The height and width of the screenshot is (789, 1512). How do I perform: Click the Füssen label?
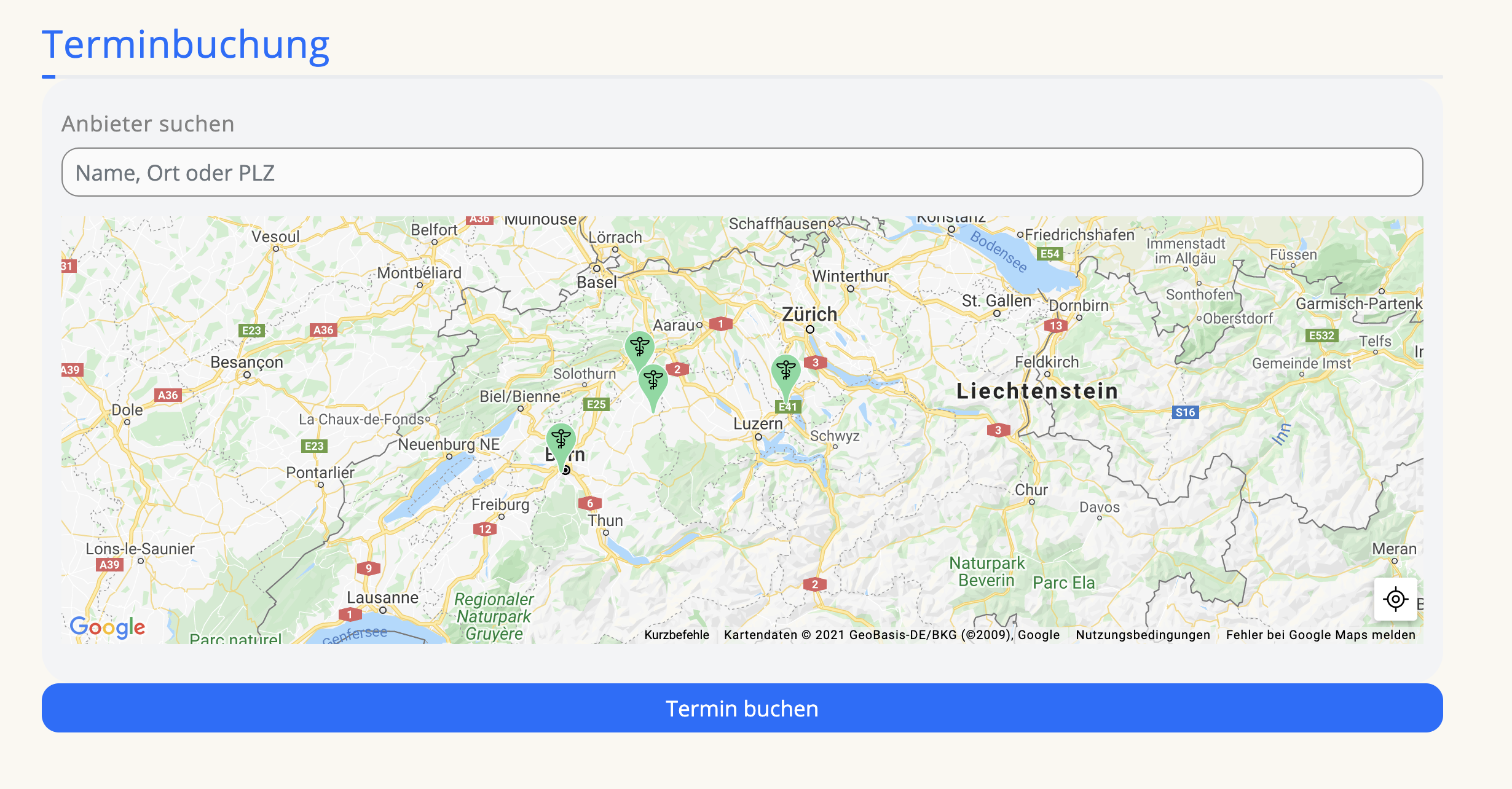tap(1293, 254)
